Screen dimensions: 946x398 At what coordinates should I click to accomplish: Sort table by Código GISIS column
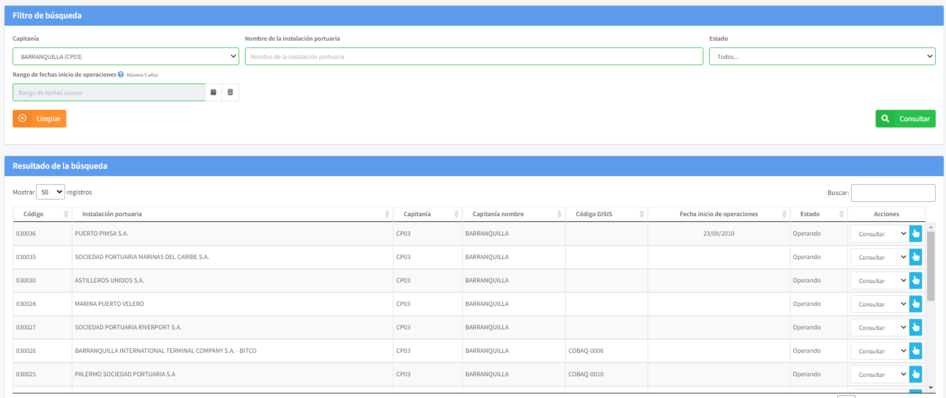(606, 214)
